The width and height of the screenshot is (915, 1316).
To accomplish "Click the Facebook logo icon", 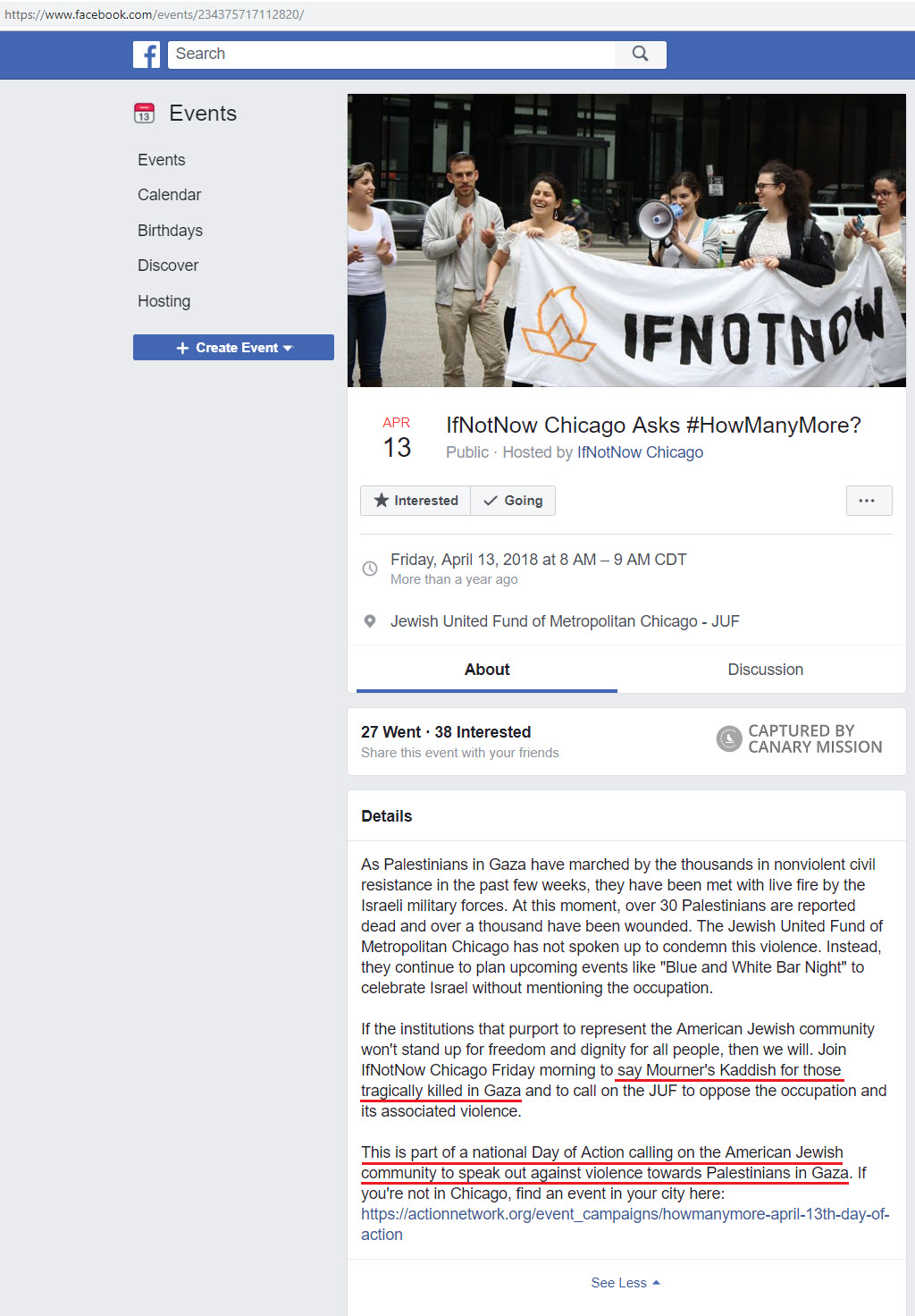I will coord(147,55).
